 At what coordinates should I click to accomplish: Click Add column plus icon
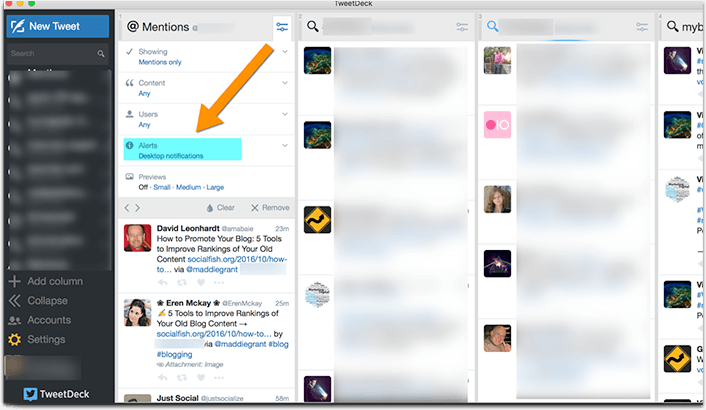point(15,281)
